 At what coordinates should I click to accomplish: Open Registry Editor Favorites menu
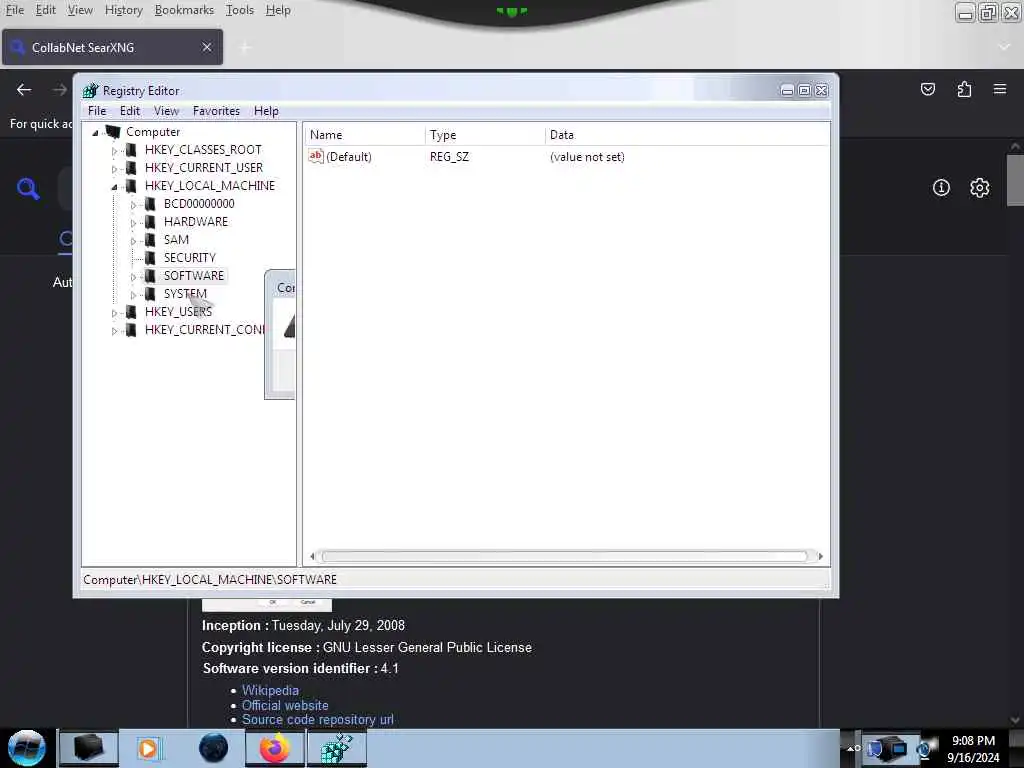[x=216, y=111]
